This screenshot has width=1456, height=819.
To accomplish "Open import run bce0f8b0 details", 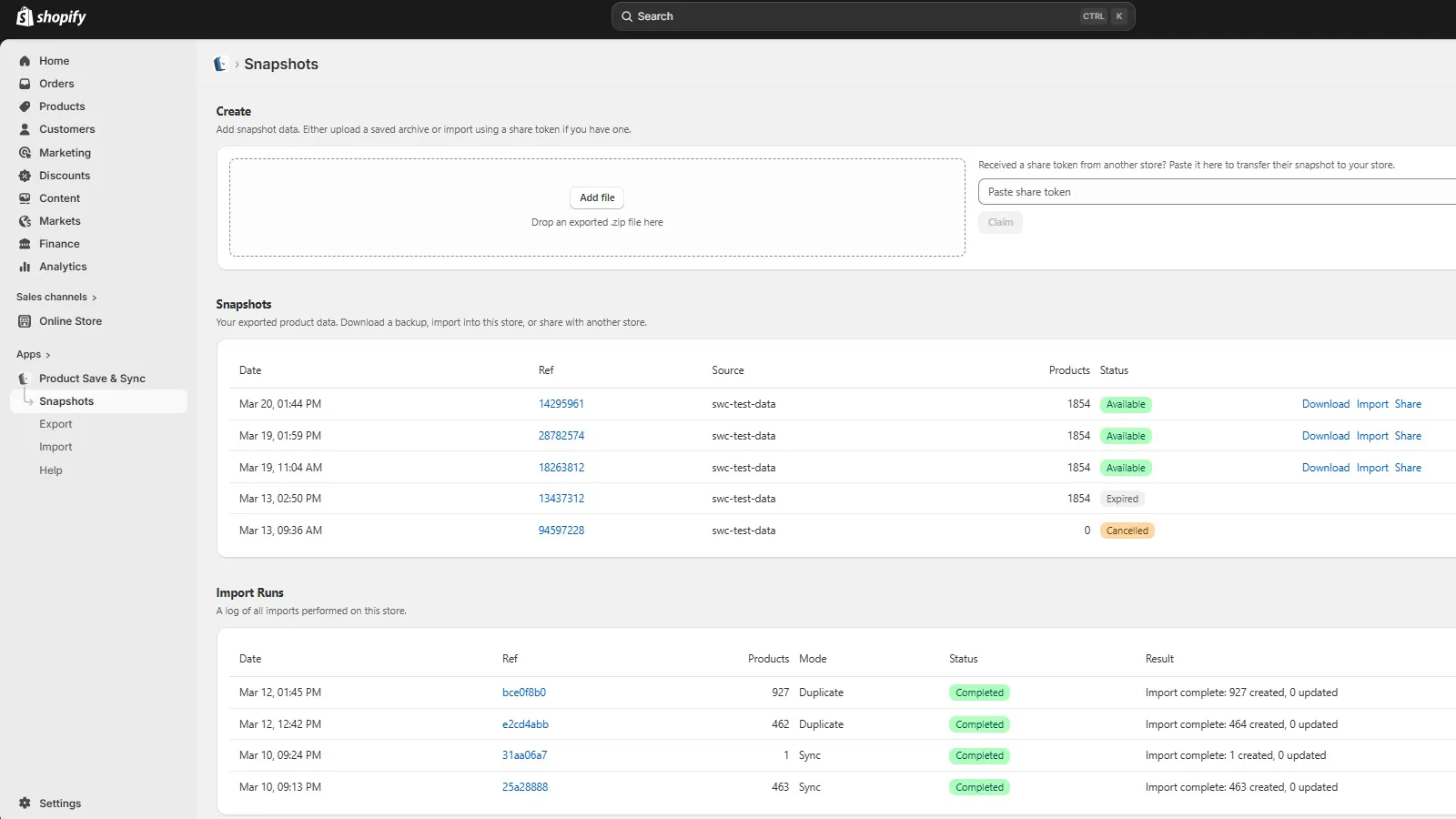I will [x=524, y=692].
